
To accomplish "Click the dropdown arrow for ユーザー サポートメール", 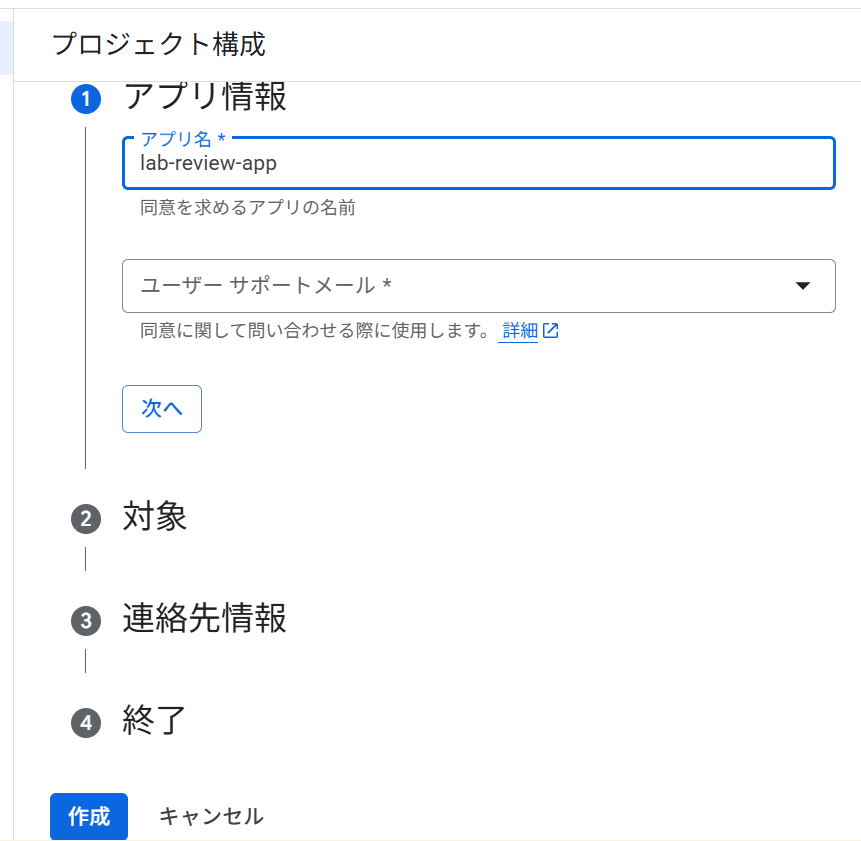I will (802, 286).
